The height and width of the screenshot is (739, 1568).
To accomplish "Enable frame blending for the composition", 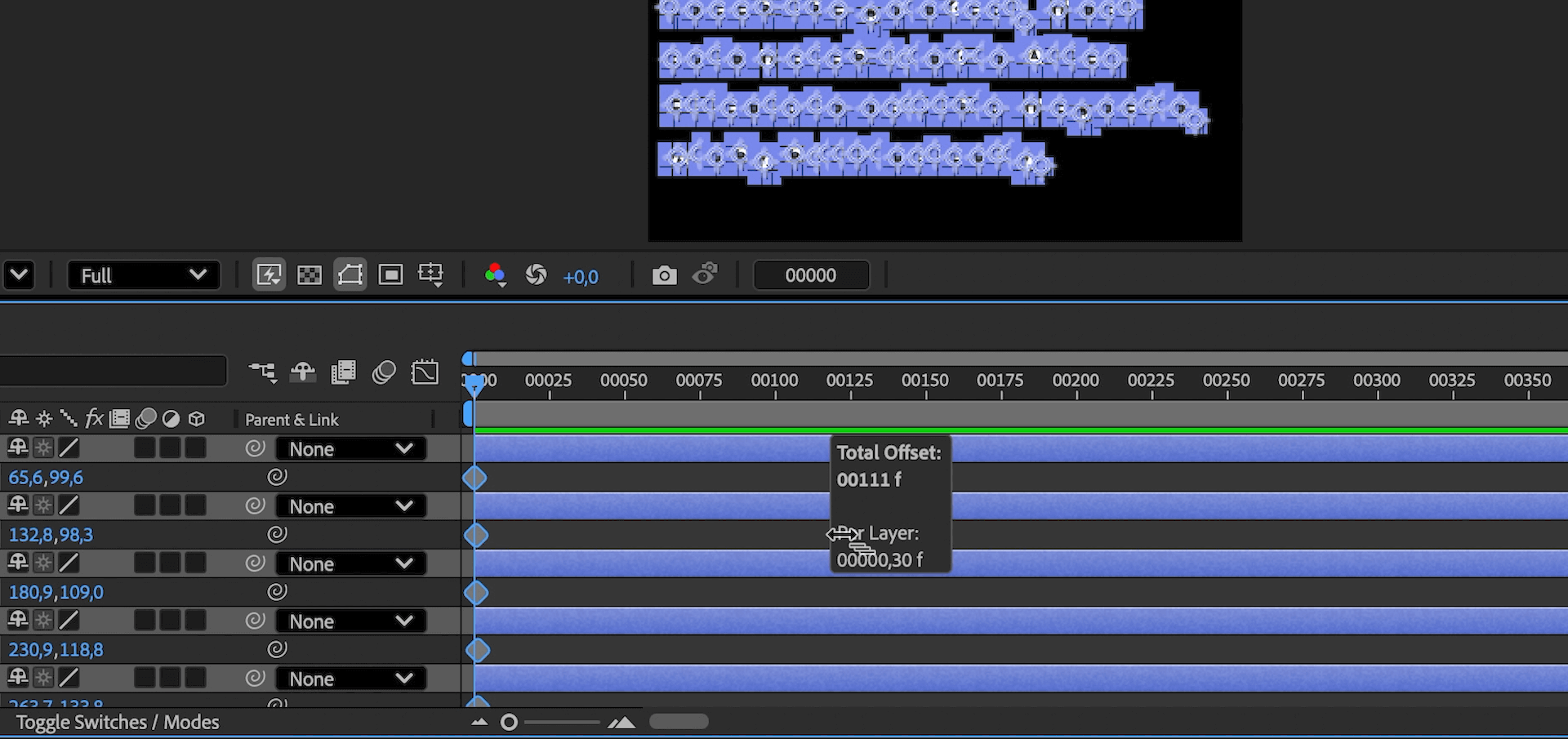I will pos(344,372).
